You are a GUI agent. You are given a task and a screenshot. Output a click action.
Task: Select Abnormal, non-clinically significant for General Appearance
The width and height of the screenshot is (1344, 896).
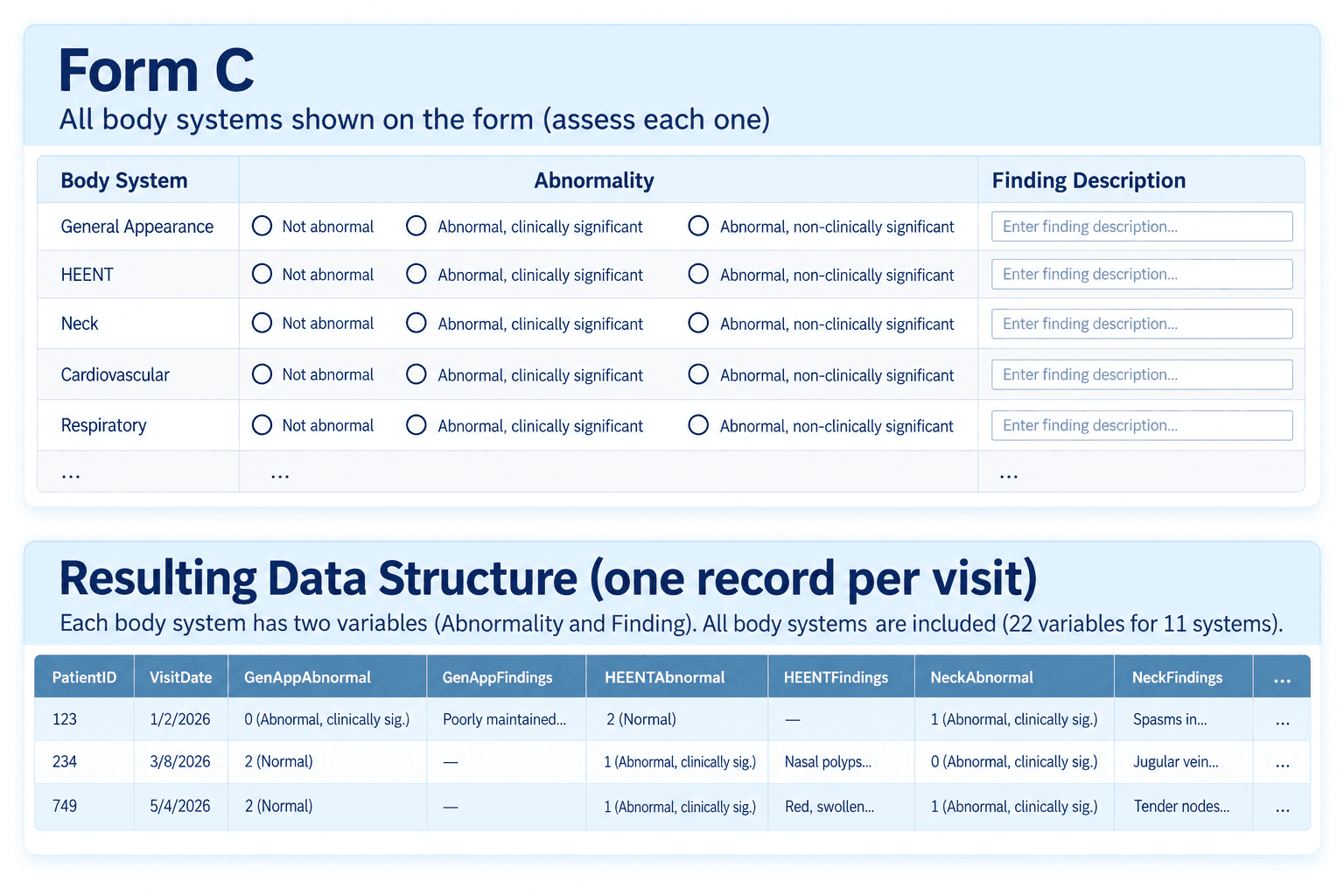coord(698,226)
